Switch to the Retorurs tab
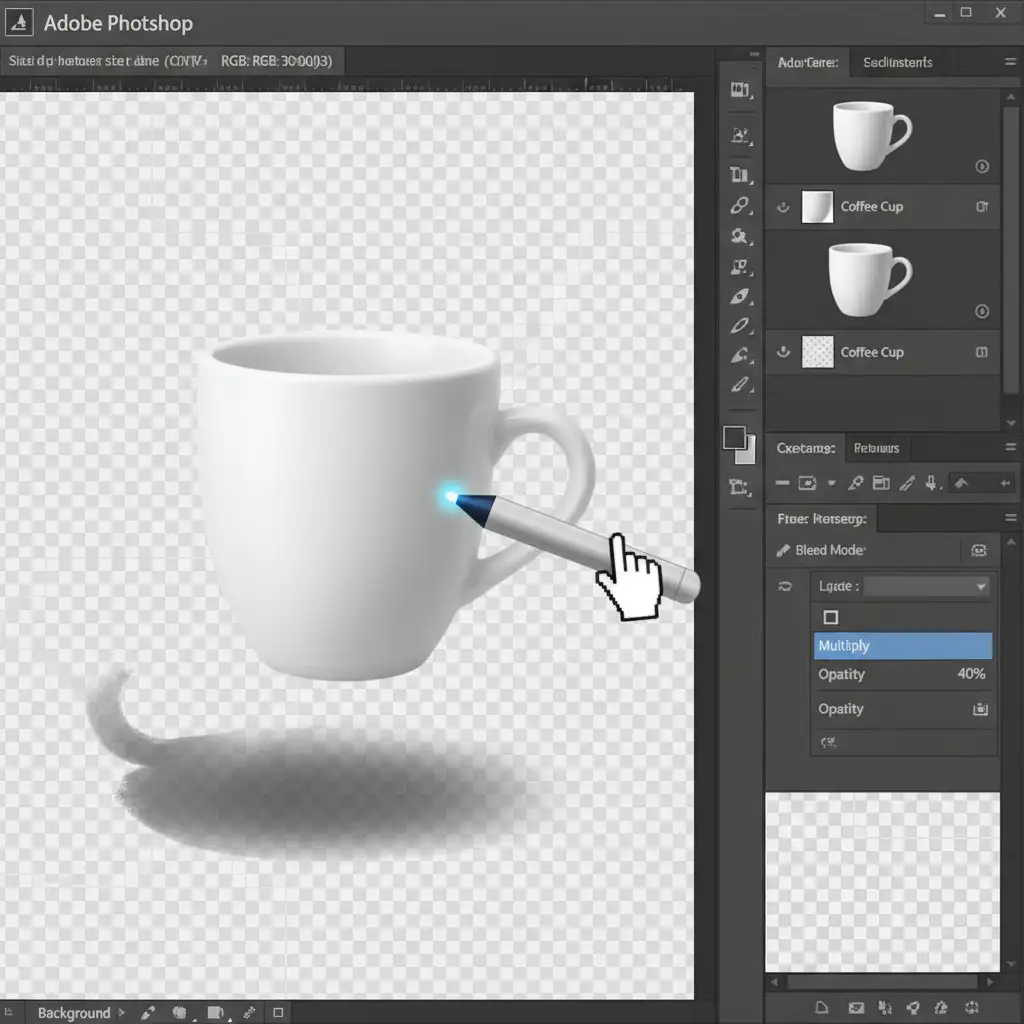 876,448
